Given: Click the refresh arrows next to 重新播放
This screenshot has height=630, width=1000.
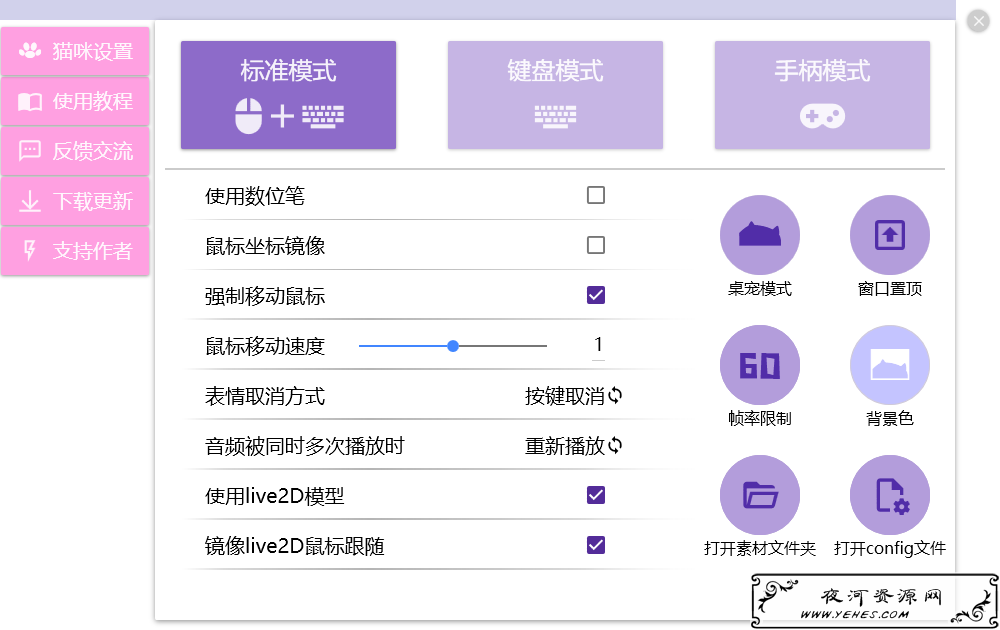Looking at the screenshot, I should point(615,445).
